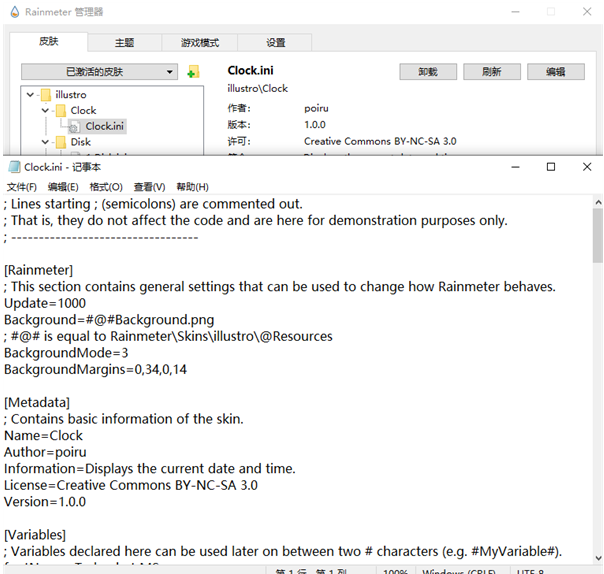Collapse the Disk folder tree node
This screenshot has height=574, width=604.
(x=45, y=142)
